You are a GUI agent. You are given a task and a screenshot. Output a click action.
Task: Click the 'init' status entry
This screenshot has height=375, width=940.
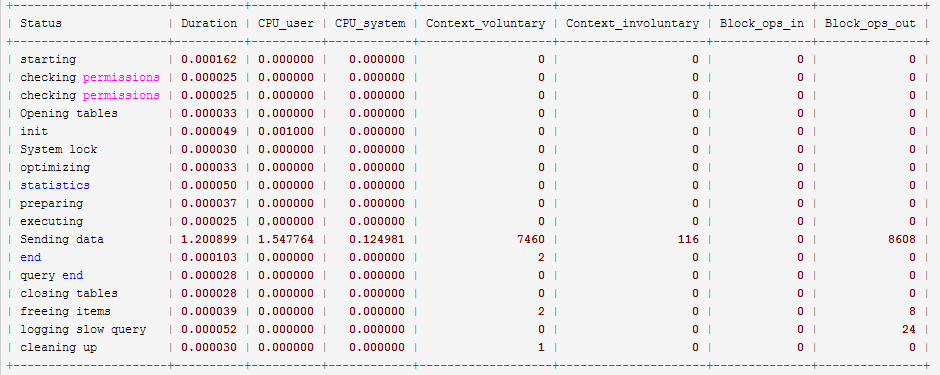[34, 131]
